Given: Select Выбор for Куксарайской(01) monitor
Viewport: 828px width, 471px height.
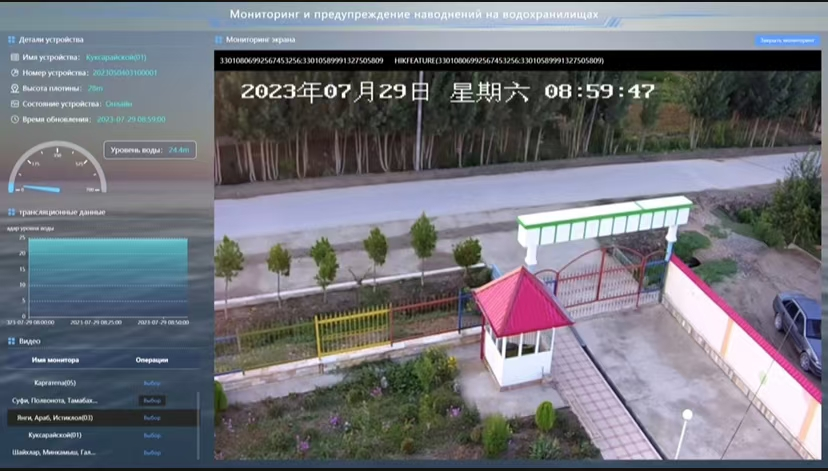Looking at the screenshot, I should 152,435.
